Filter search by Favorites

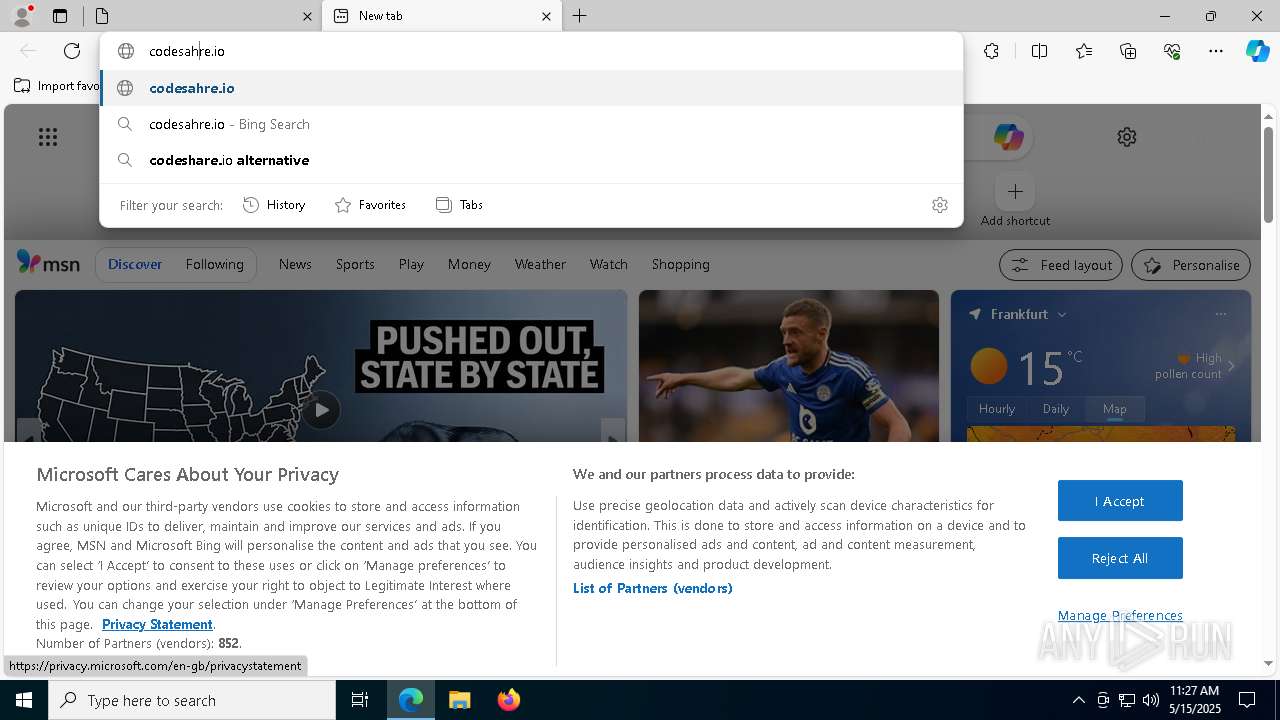(x=370, y=205)
